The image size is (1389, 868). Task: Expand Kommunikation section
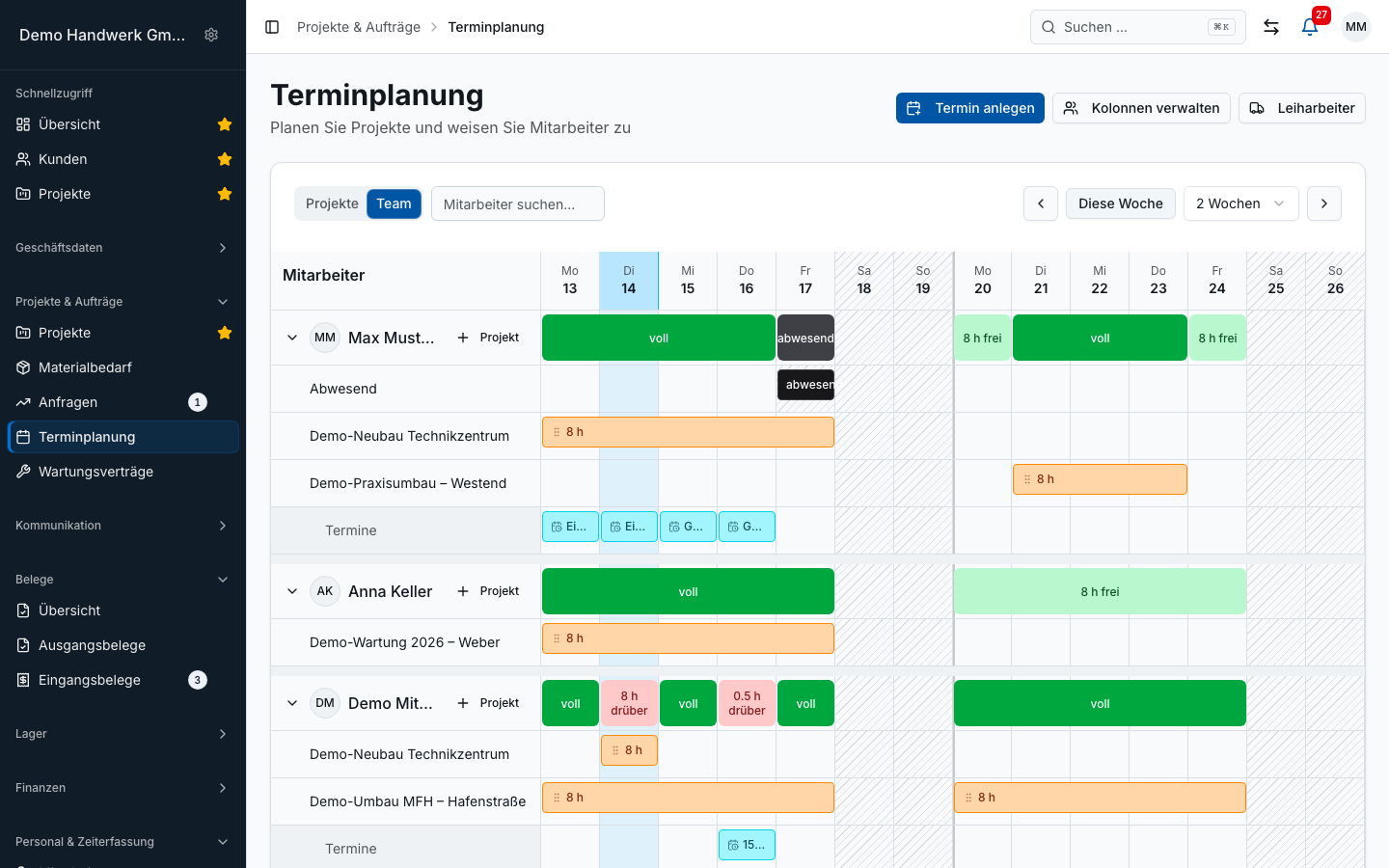(123, 526)
